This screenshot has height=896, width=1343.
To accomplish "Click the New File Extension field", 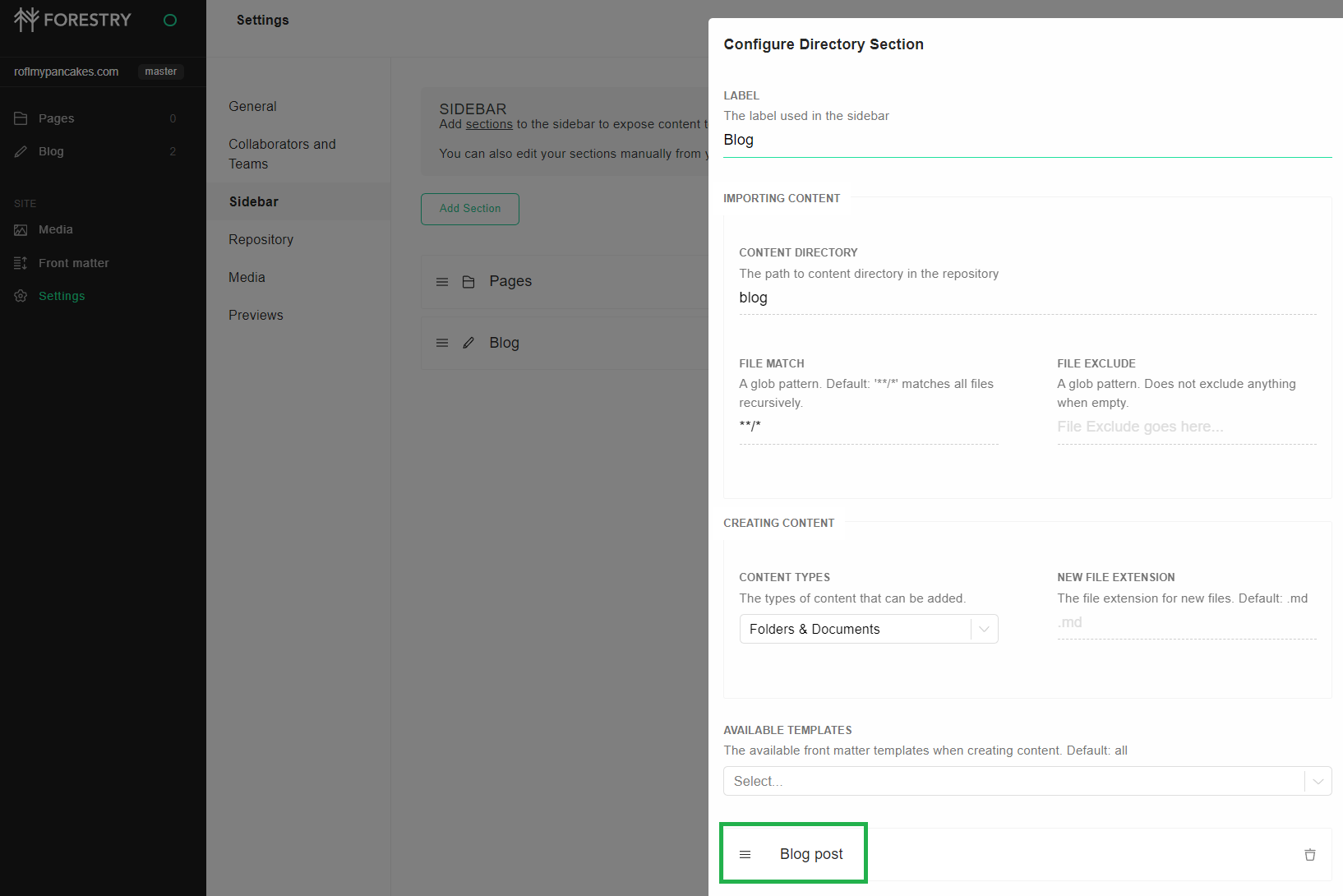I will click(1186, 622).
